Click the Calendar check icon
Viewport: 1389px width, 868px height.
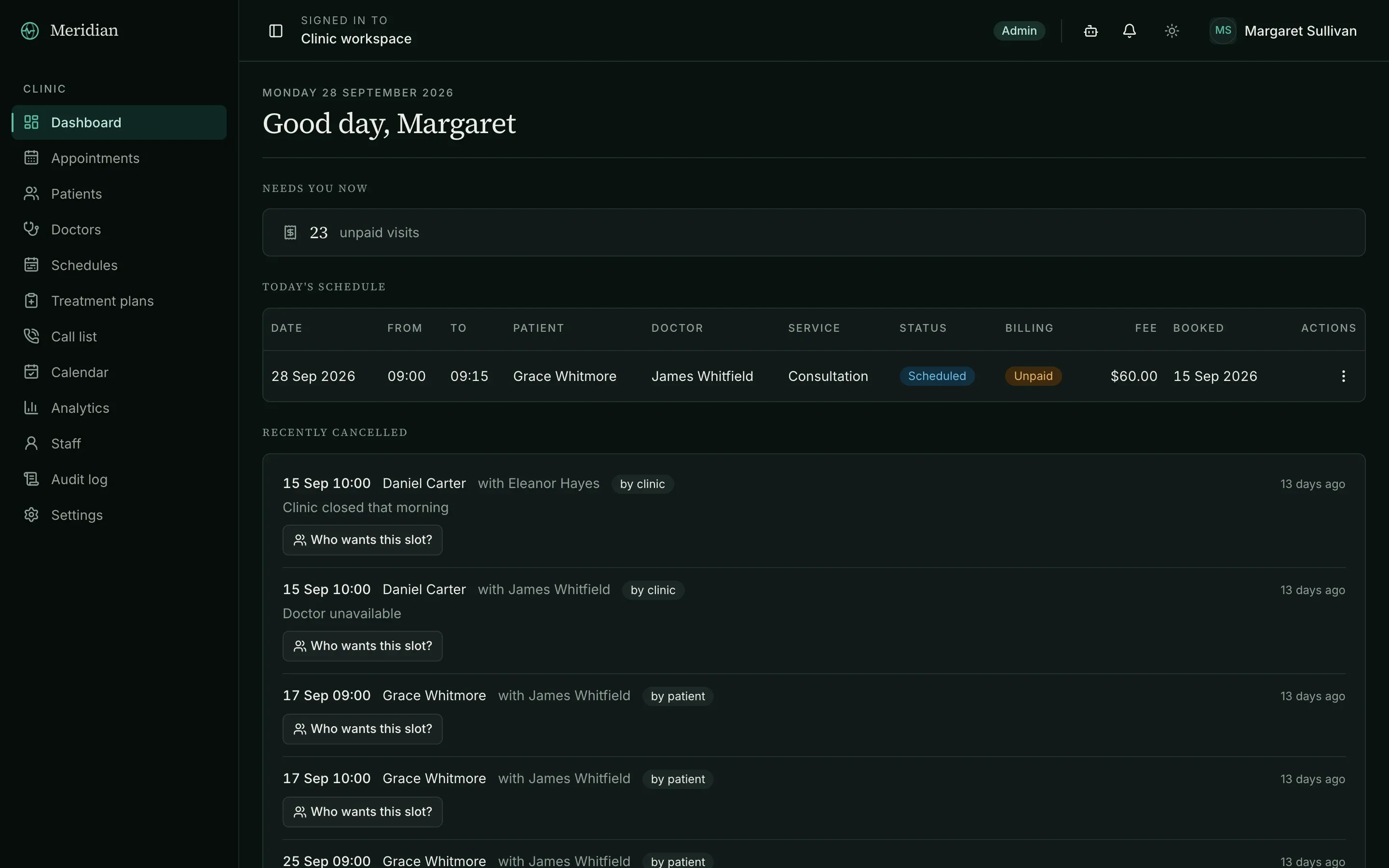(x=31, y=372)
